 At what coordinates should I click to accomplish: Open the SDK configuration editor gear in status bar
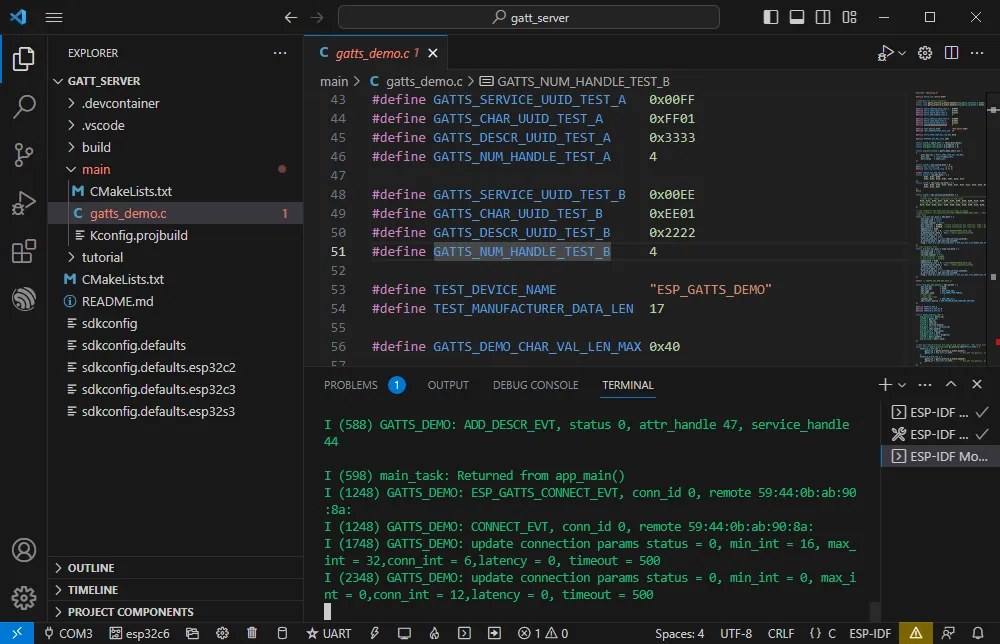pyautogui.click(x=222, y=633)
